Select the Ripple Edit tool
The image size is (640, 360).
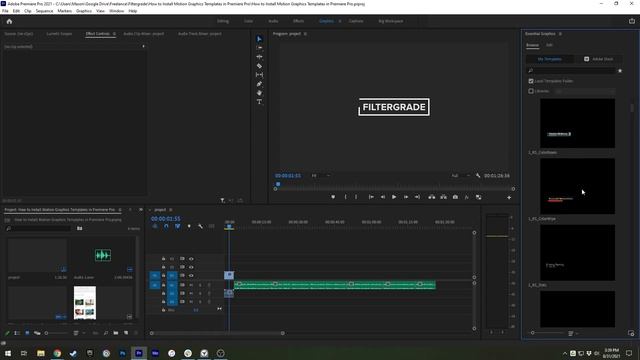click(x=259, y=57)
